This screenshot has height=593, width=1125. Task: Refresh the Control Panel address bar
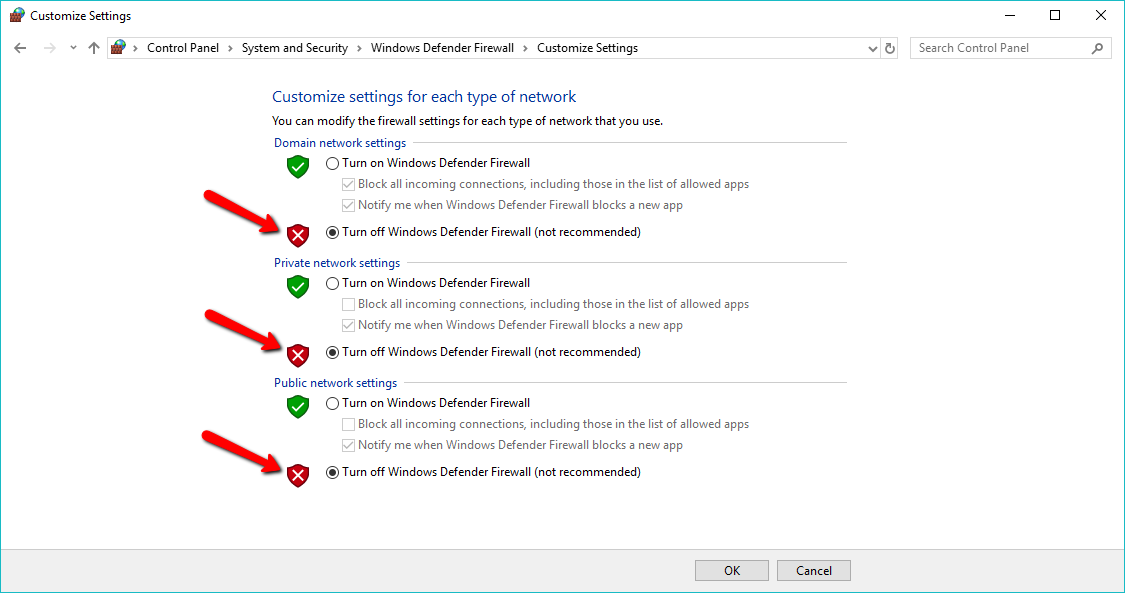tap(890, 48)
